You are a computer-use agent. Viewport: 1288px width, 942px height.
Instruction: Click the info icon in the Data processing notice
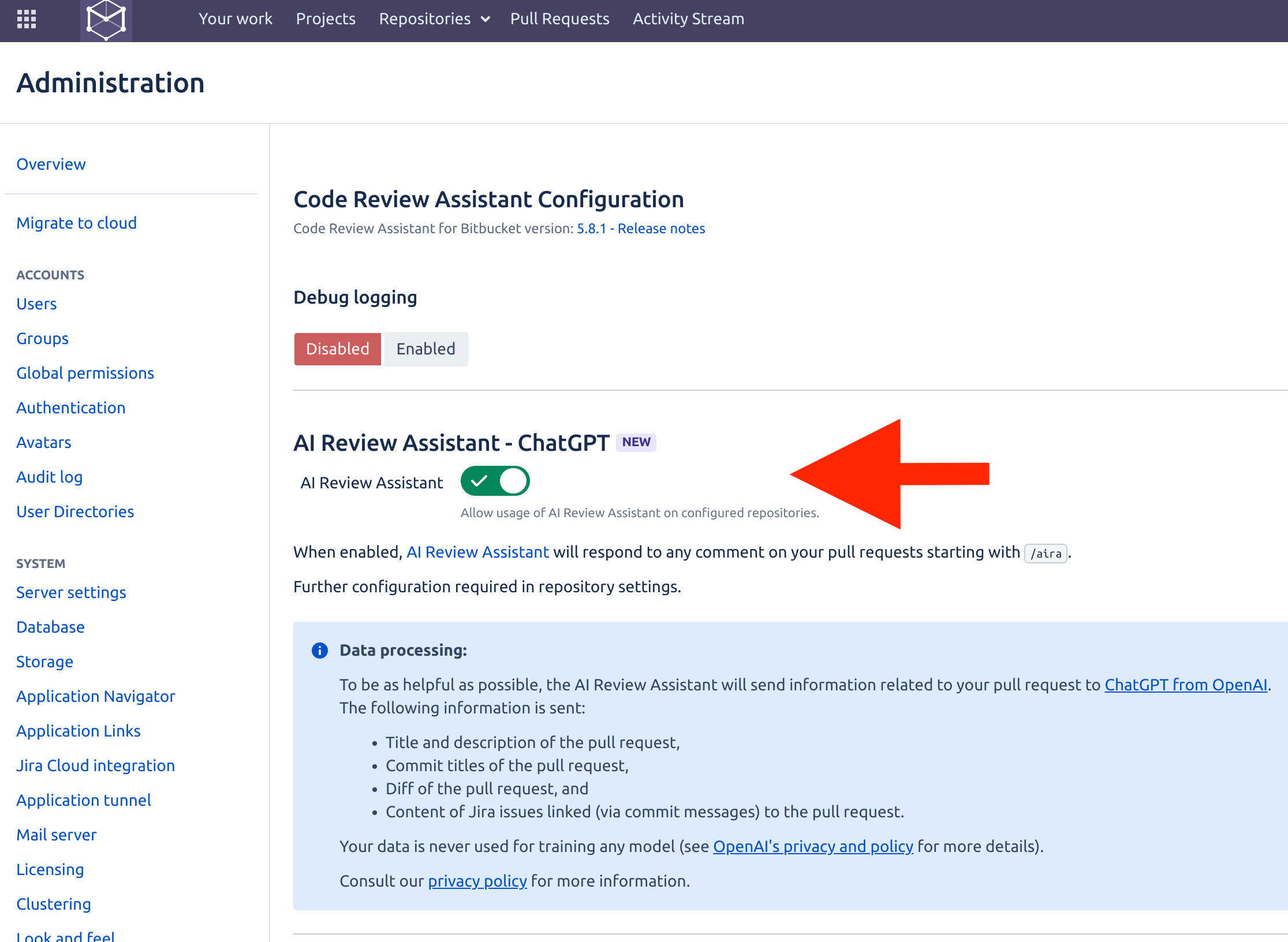point(319,651)
